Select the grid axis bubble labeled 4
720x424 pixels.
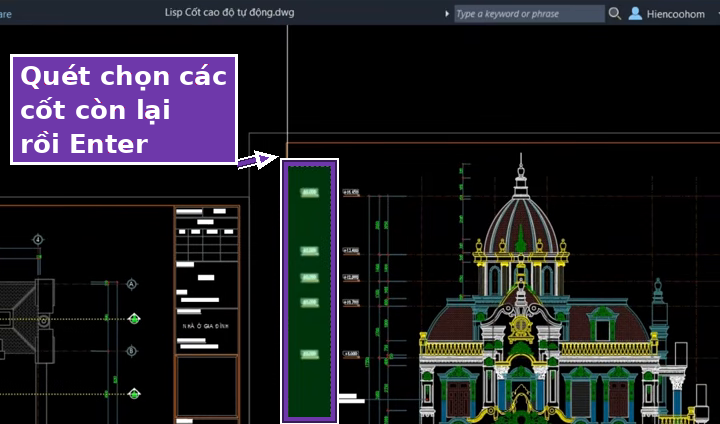38,239
